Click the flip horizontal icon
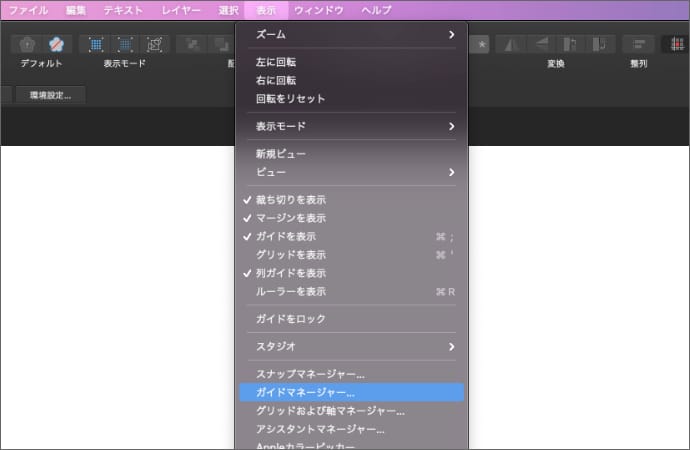The width and height of the screenshot is (690, 450). point(510,44)
